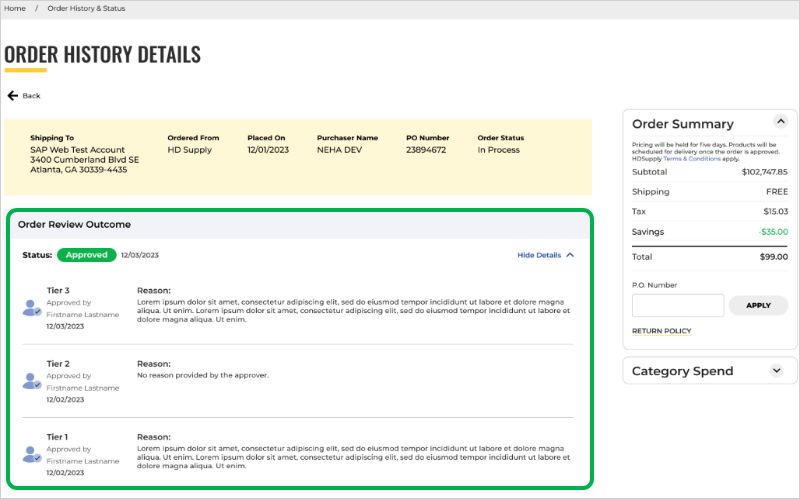Click tax amount $15.03
The width and height of the screenshot is (800, 499).
pyautogui.click(x=776, y=211)
